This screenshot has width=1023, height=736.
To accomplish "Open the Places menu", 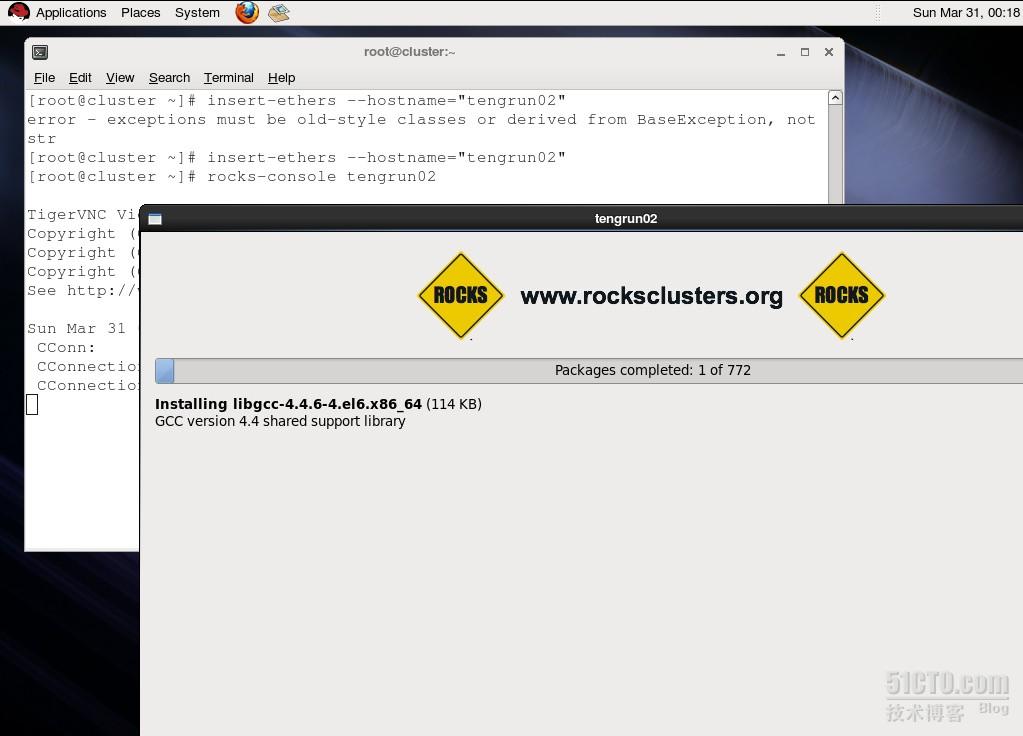I will tap(140, 12).
